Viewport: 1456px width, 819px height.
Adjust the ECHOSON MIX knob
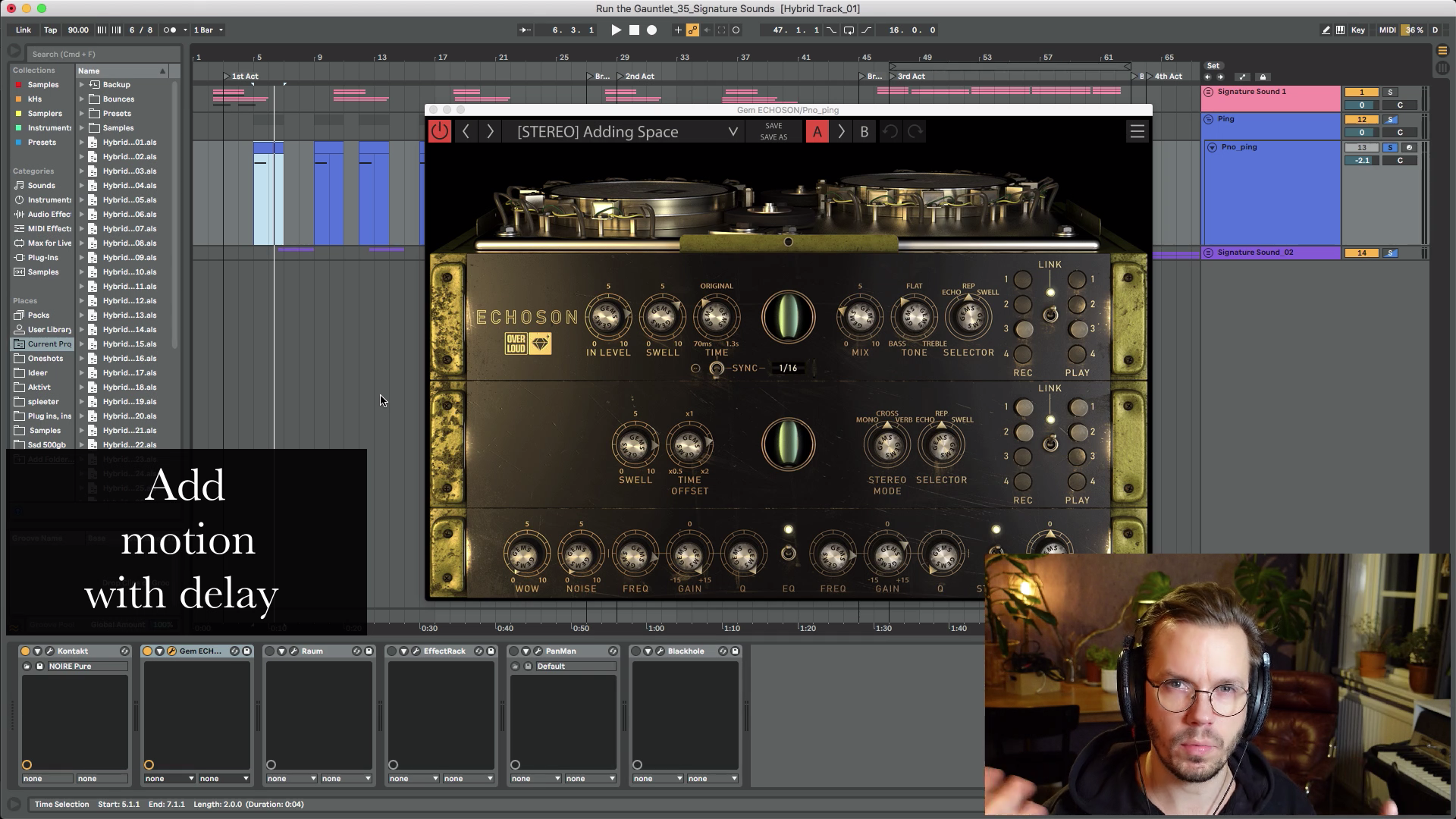point(860,317)
